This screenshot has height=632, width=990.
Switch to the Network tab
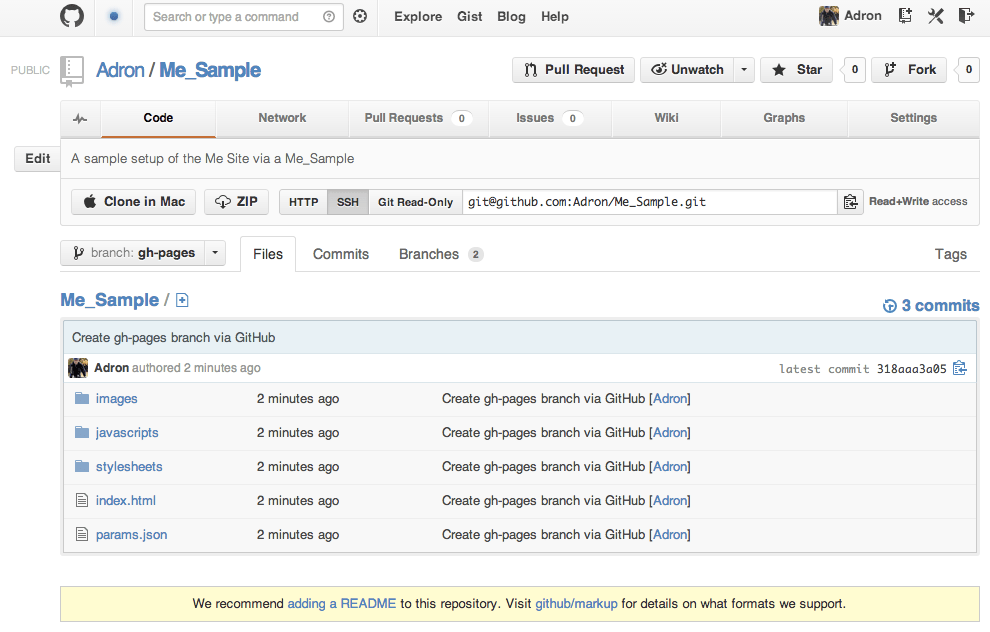click(x=282, y=118)
